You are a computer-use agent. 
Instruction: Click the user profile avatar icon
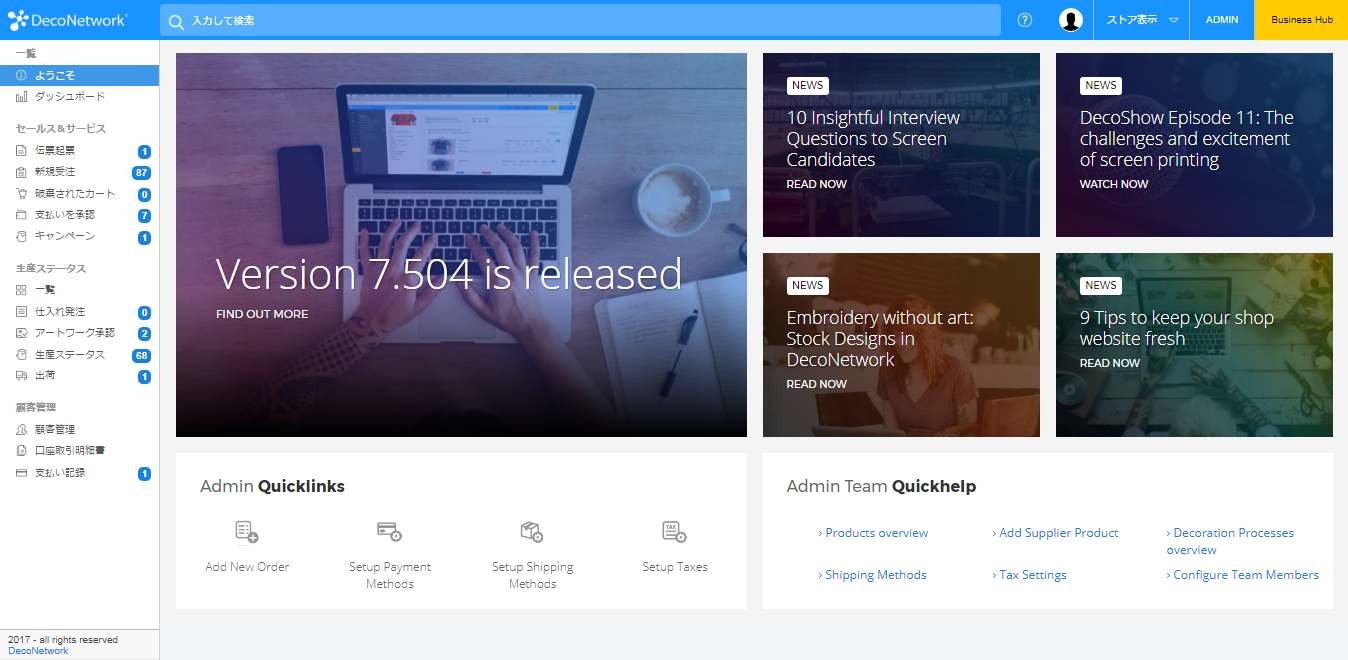(1071, 20)
